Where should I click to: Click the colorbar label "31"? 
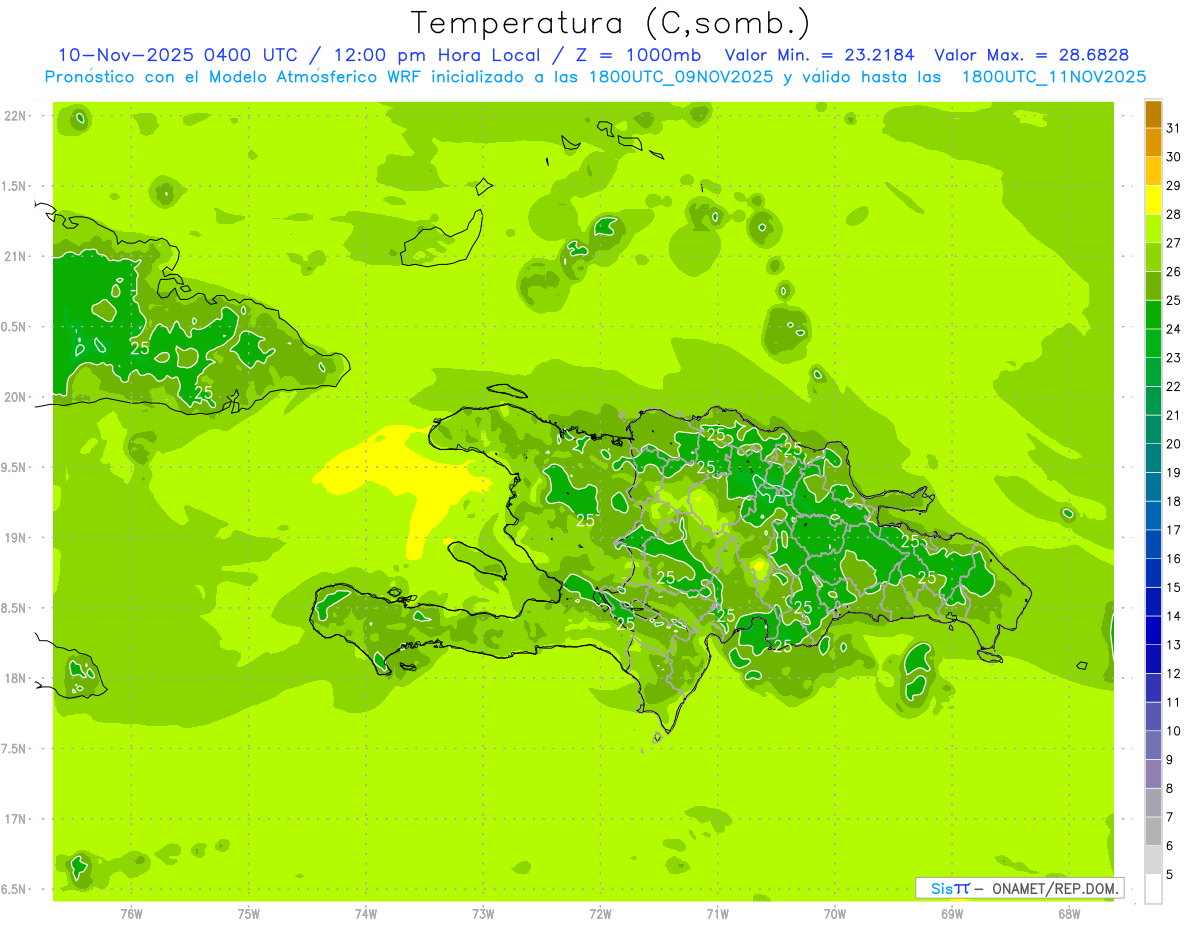pyautogui.click(x=1174, y=128)
